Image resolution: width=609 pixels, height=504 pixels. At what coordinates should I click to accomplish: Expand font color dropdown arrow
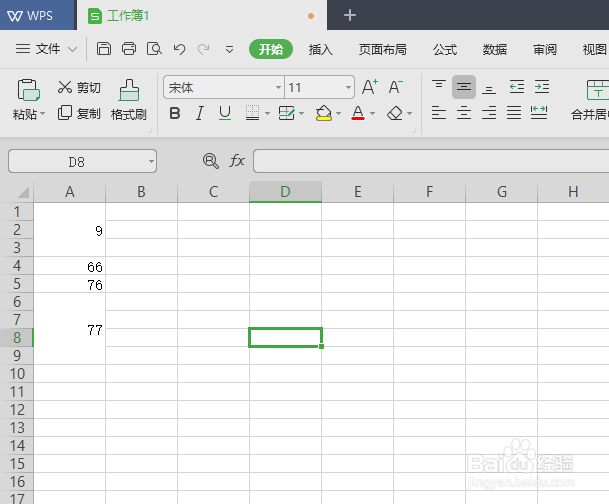tap(372, 114)
